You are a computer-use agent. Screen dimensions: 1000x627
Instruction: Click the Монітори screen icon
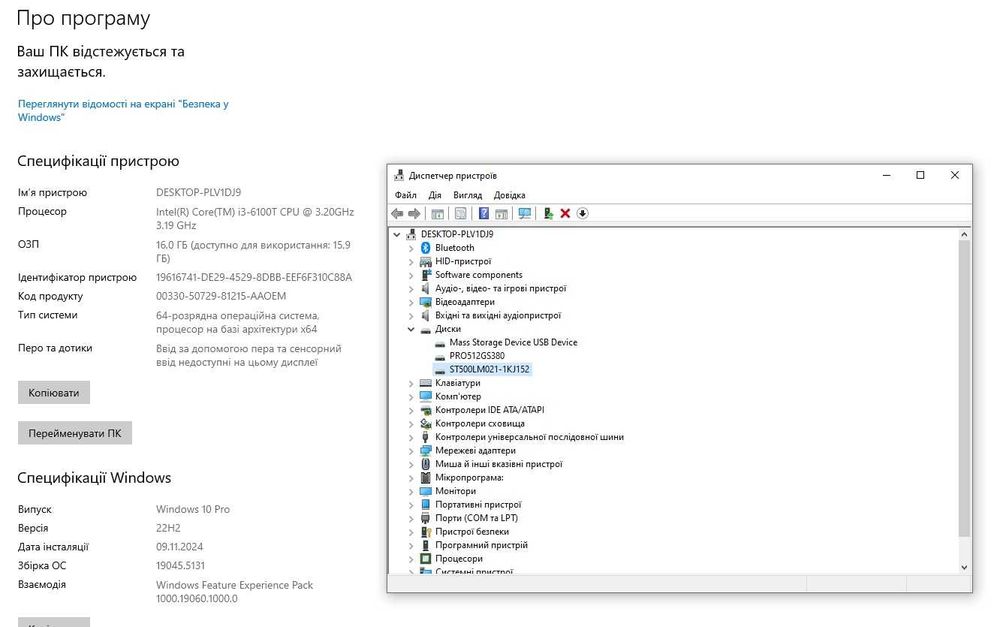tap(425, 491)
